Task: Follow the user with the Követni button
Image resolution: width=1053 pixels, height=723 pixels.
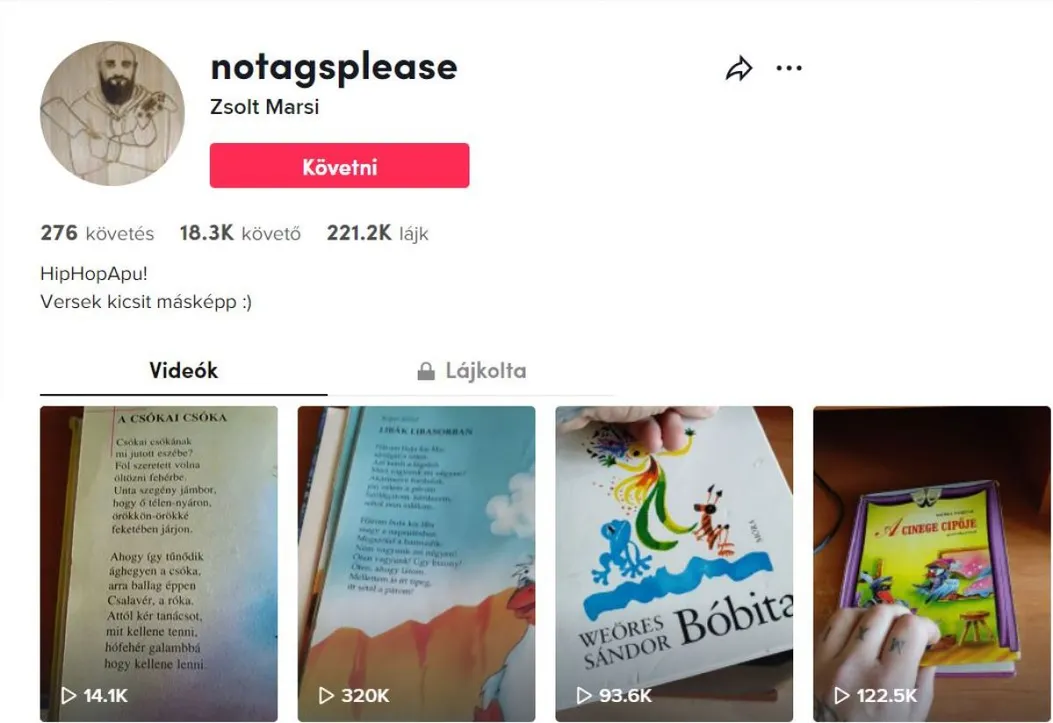Action: [339, 166]
